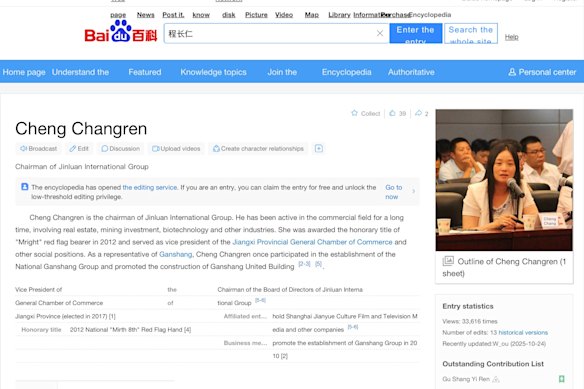
Task: Expand the claim notice chevron arrow
Action: tap(413, 191)
